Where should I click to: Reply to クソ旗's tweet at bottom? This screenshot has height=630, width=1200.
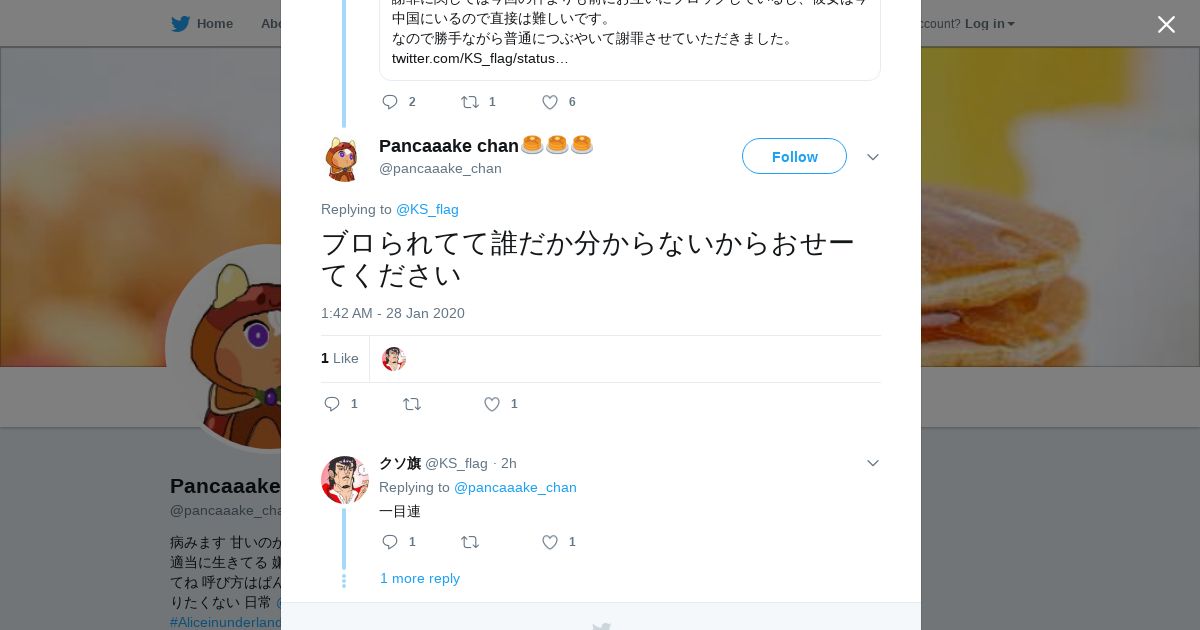391,542
